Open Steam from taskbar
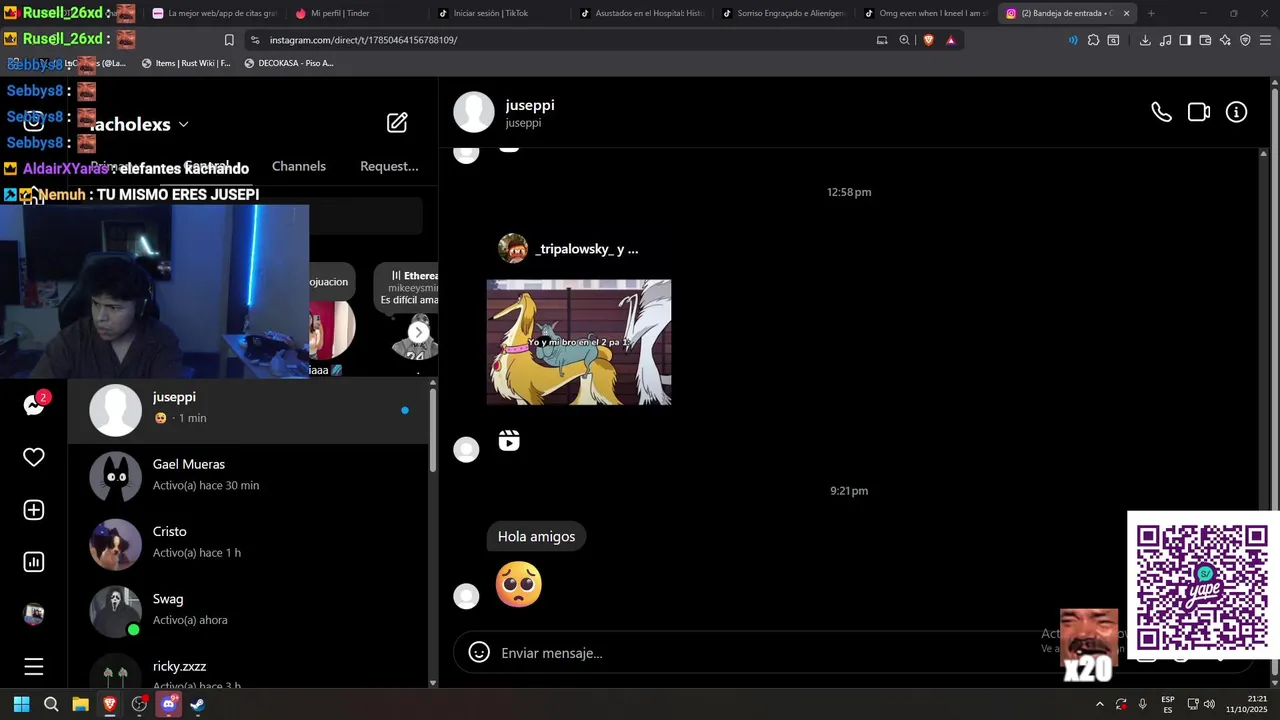 click(198, 704)
